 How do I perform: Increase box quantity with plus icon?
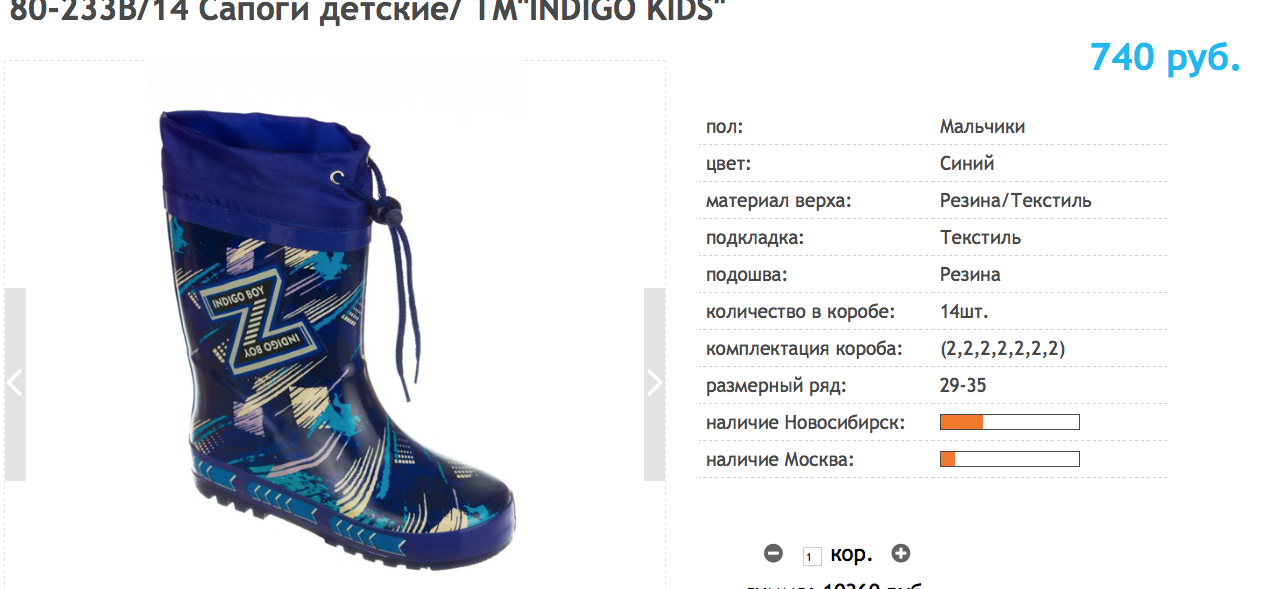point(901,553)
